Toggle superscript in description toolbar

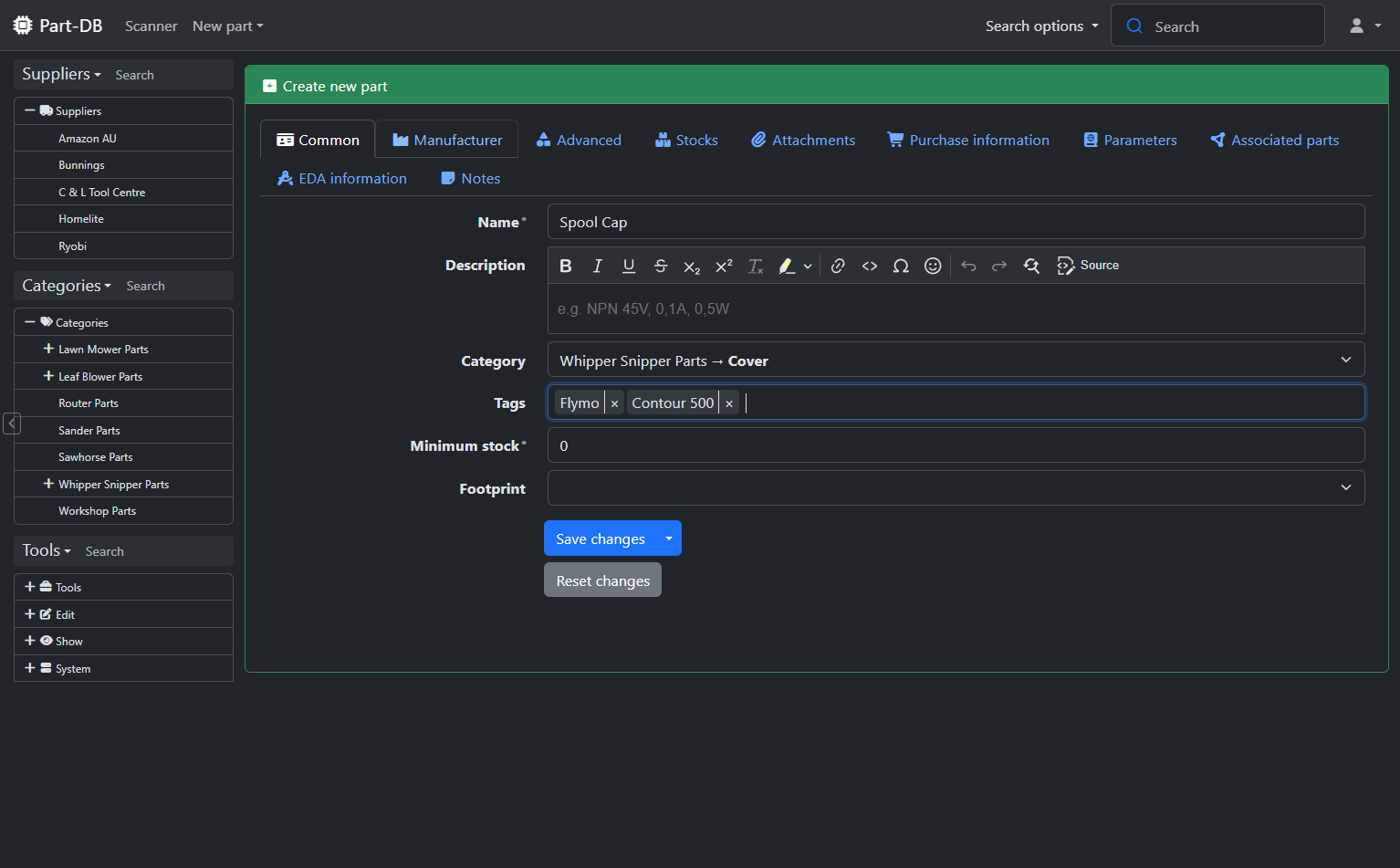724,266
